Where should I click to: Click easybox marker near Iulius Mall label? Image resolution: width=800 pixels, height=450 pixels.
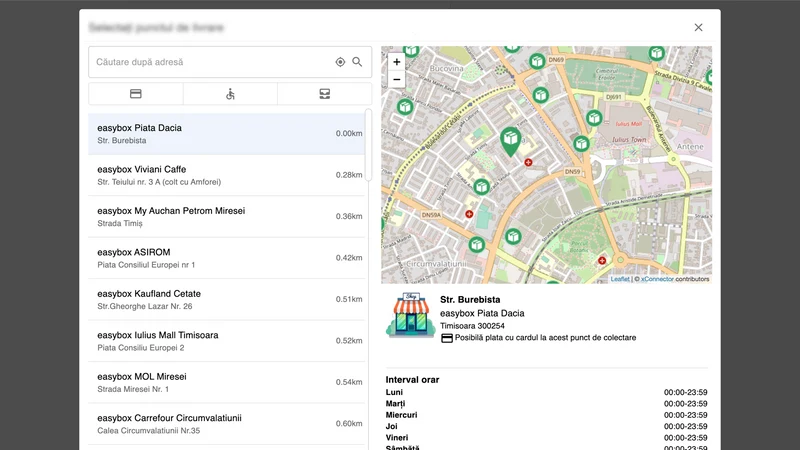point(593,118)
